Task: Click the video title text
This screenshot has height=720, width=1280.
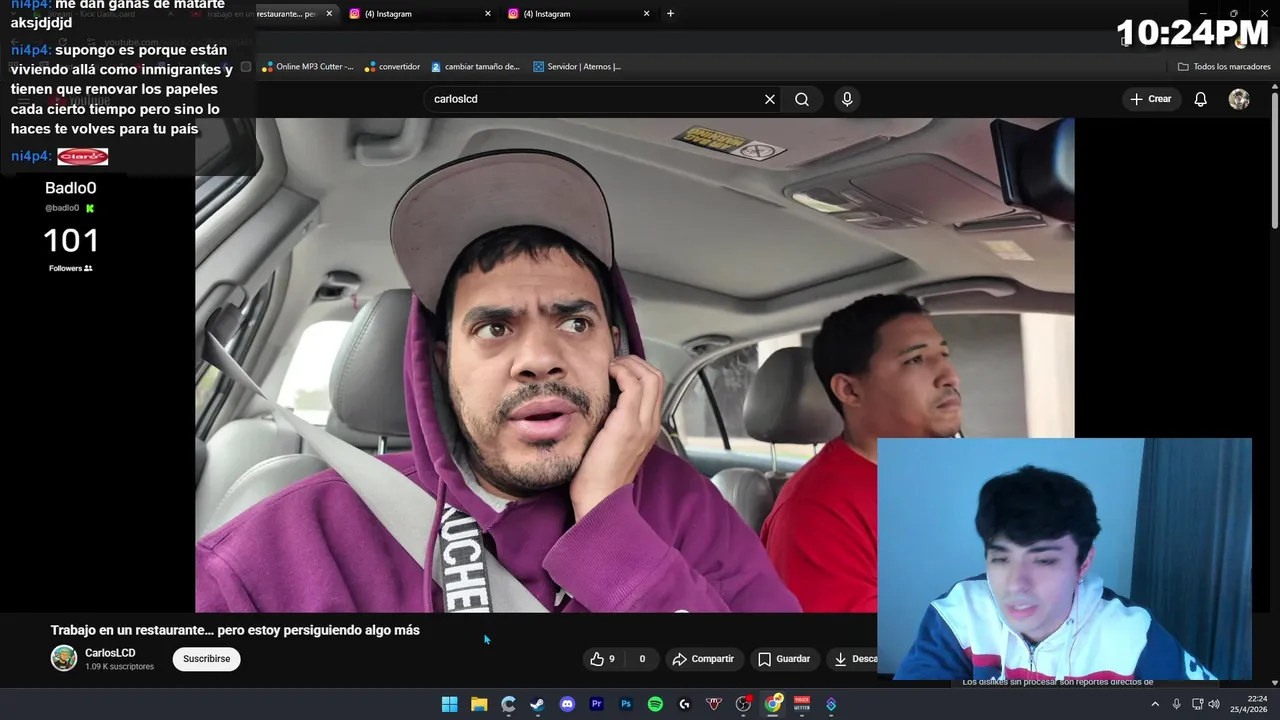Action: [x=235, y=630]
